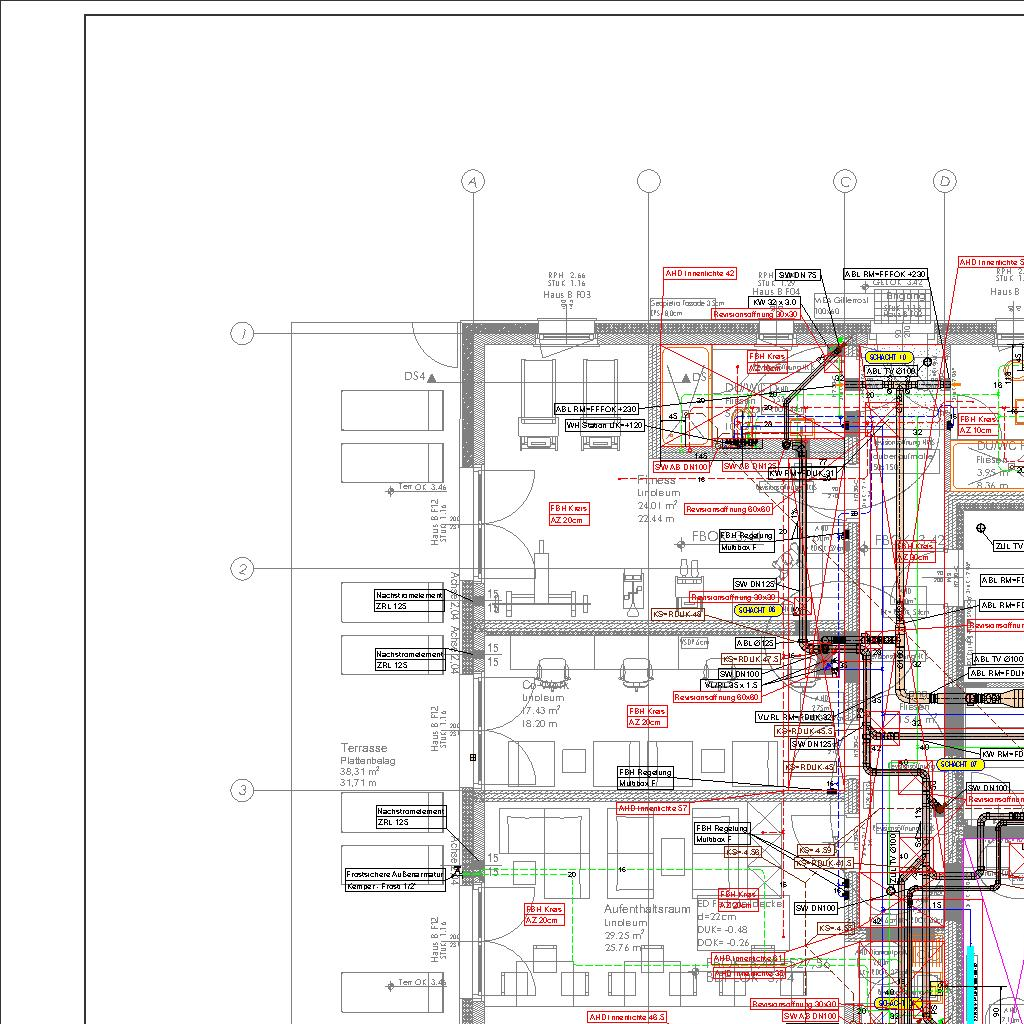Select the "DUK= -0.48" value

pyautogui.click(x=723, y=930)
